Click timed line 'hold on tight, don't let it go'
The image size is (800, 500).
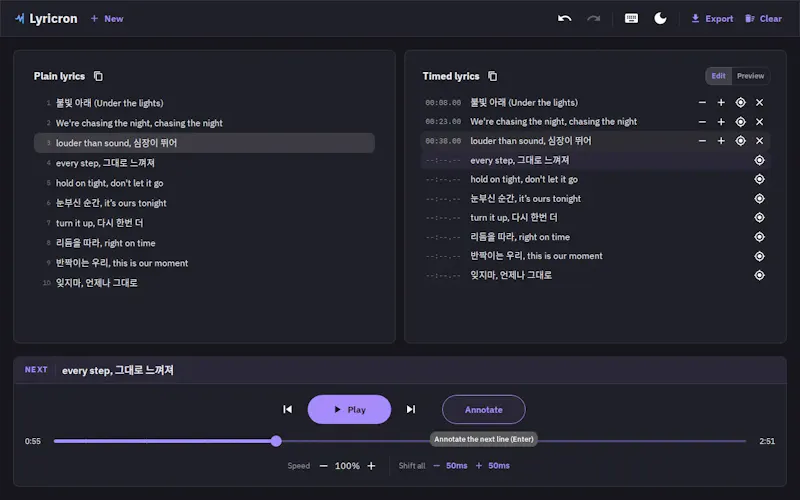[x=595, y=179]
